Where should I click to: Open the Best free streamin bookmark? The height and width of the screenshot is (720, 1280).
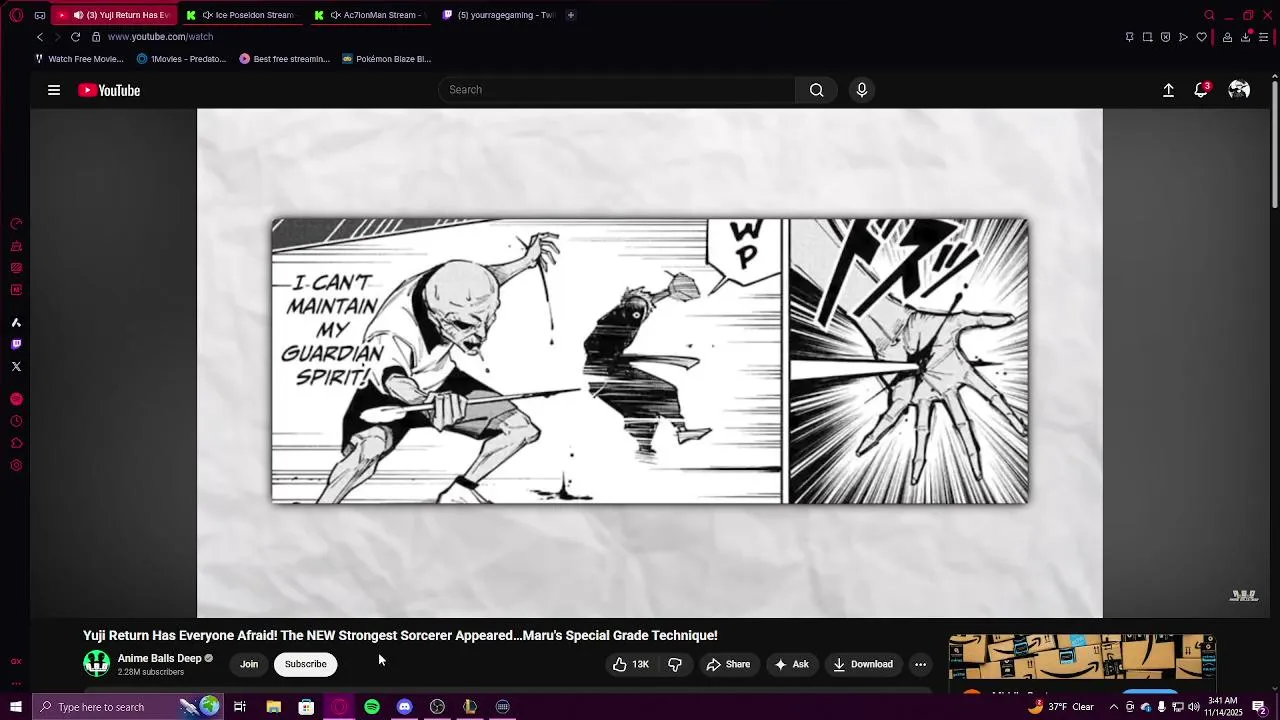285,59
